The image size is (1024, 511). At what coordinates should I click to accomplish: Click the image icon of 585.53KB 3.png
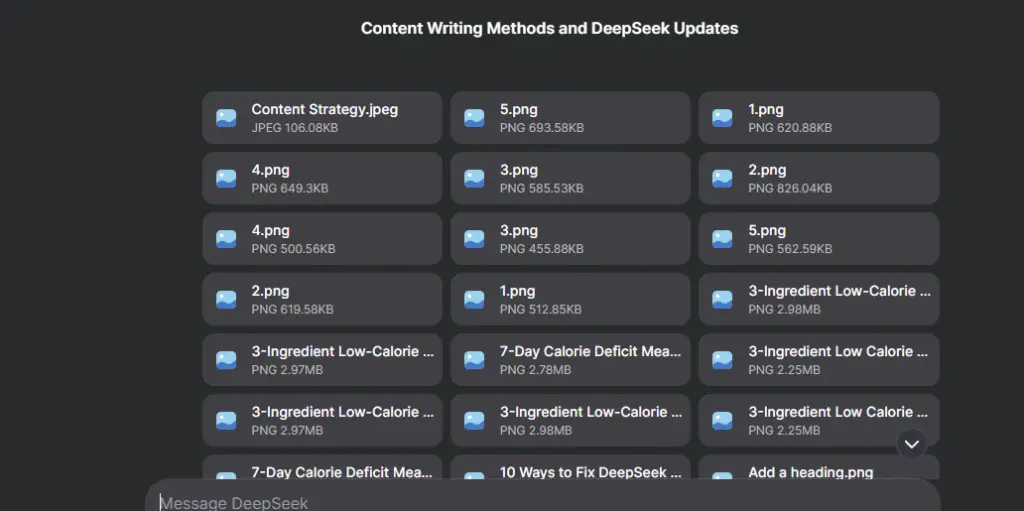tap(474, 178)
